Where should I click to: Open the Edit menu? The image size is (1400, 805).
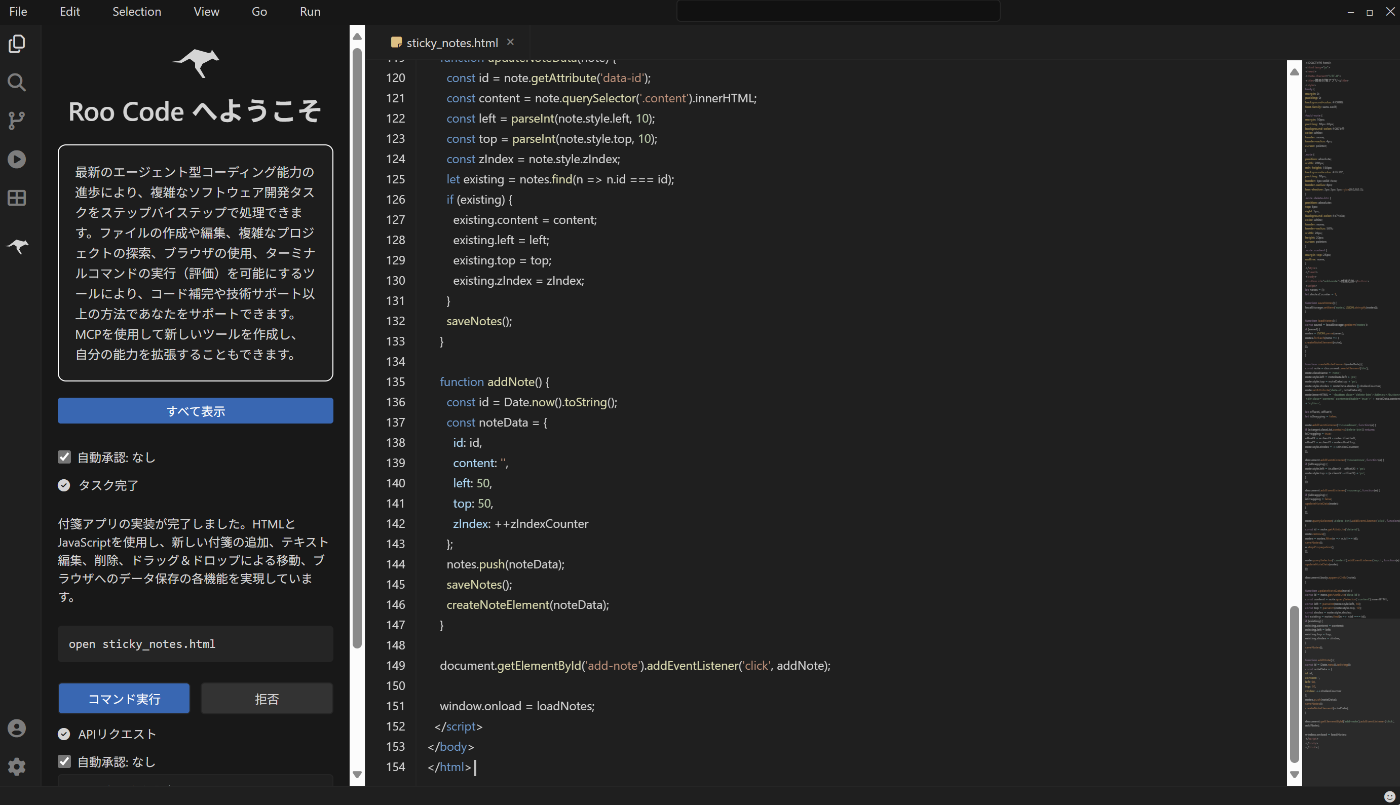70,12
